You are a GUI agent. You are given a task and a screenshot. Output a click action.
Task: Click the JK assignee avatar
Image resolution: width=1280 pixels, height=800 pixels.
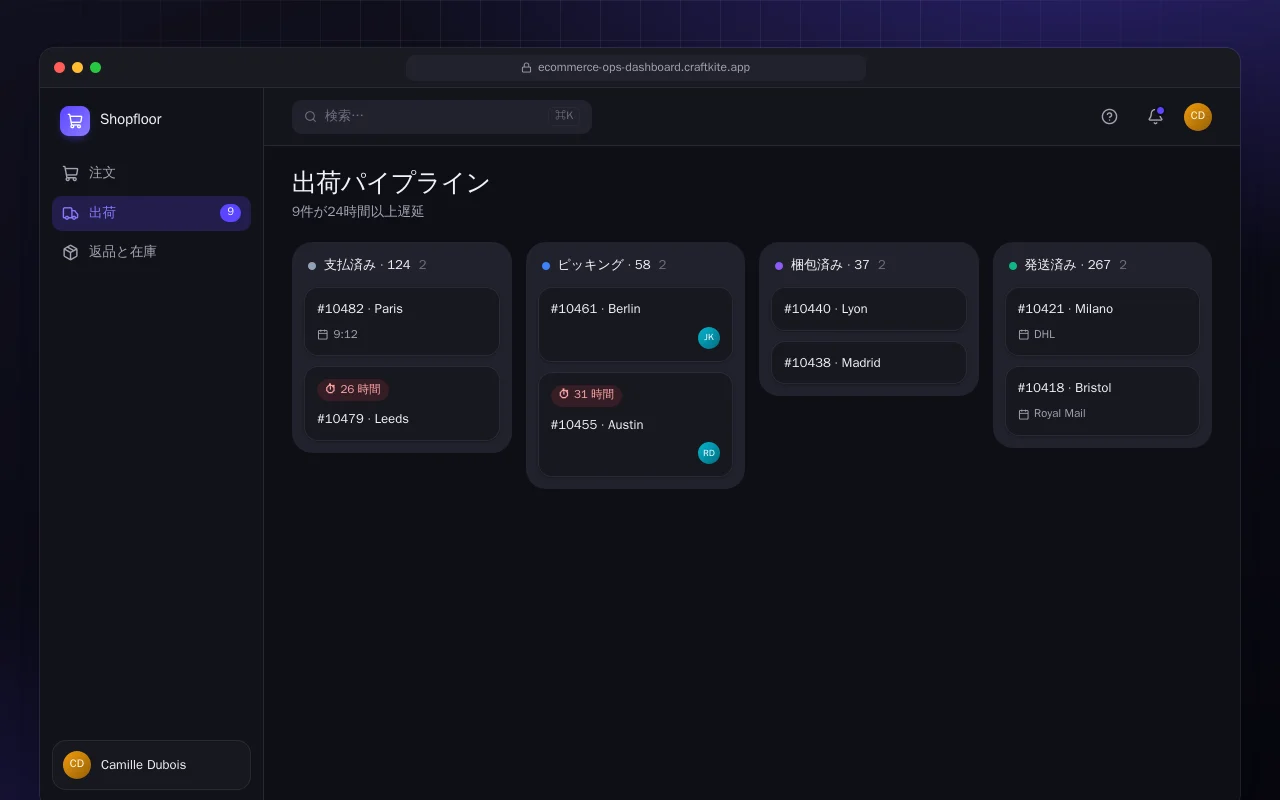709,338
